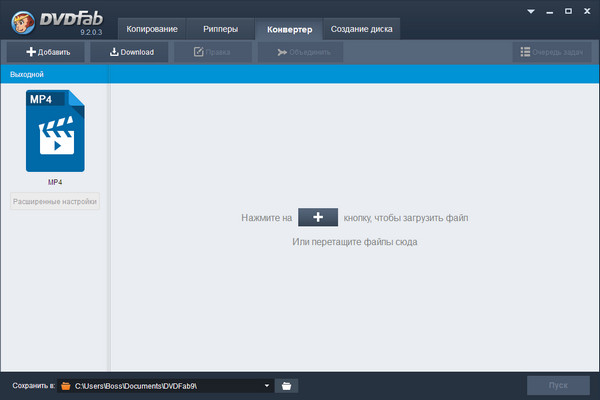Open the browse output folder icon
The width and height of the screenshot is (600, 400).
tap(286, 385)
